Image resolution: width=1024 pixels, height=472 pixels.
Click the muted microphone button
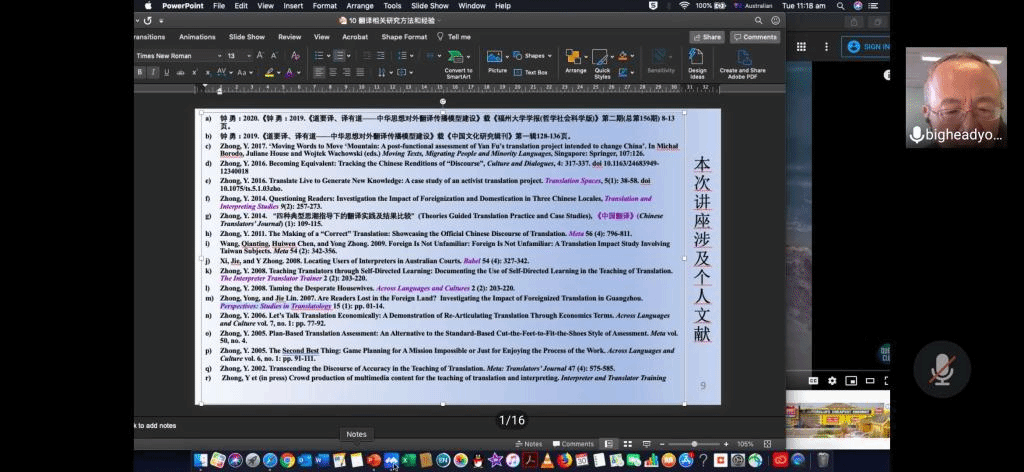[942, 369]
